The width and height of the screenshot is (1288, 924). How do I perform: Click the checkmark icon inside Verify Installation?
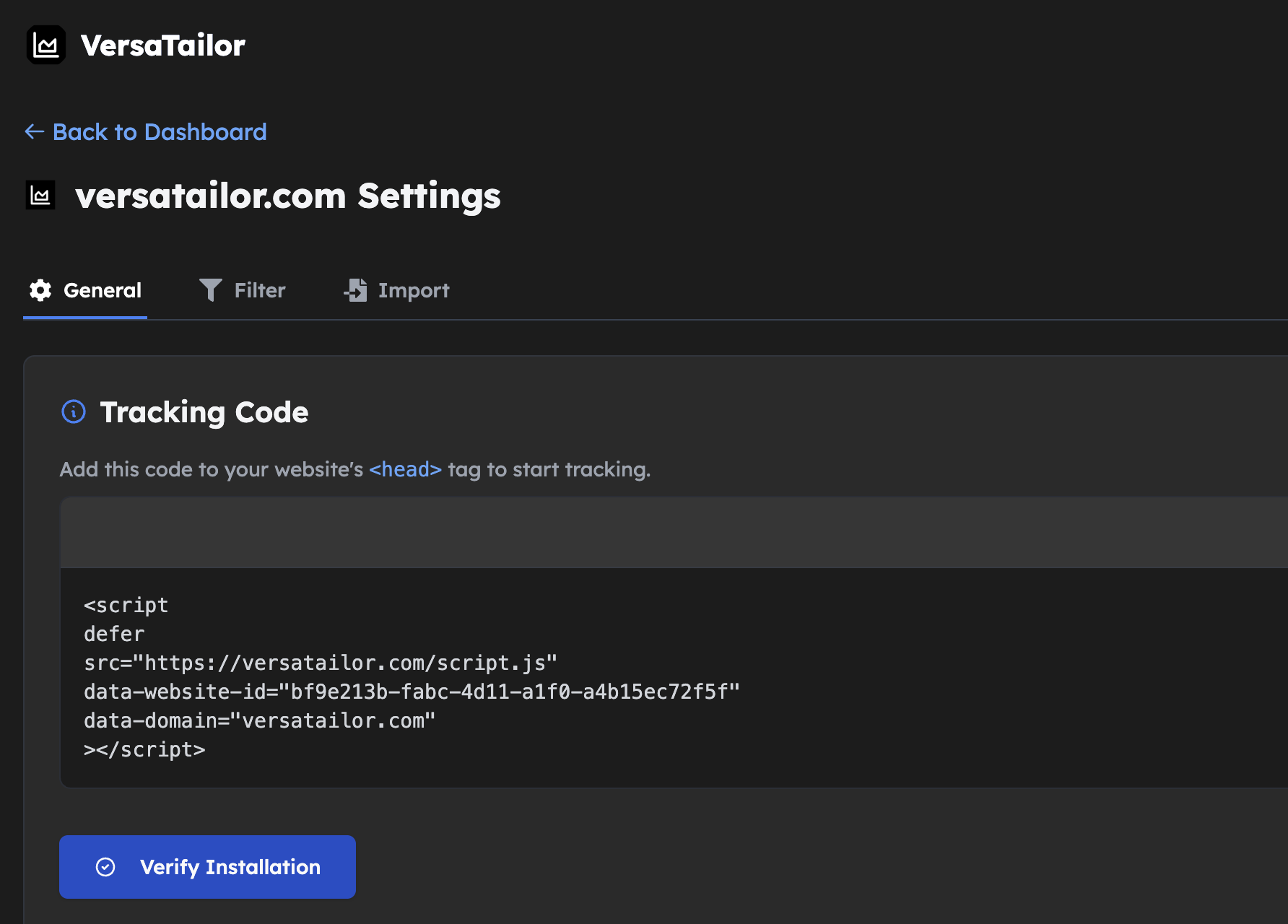pyautogui.click(x=105, y=866)
